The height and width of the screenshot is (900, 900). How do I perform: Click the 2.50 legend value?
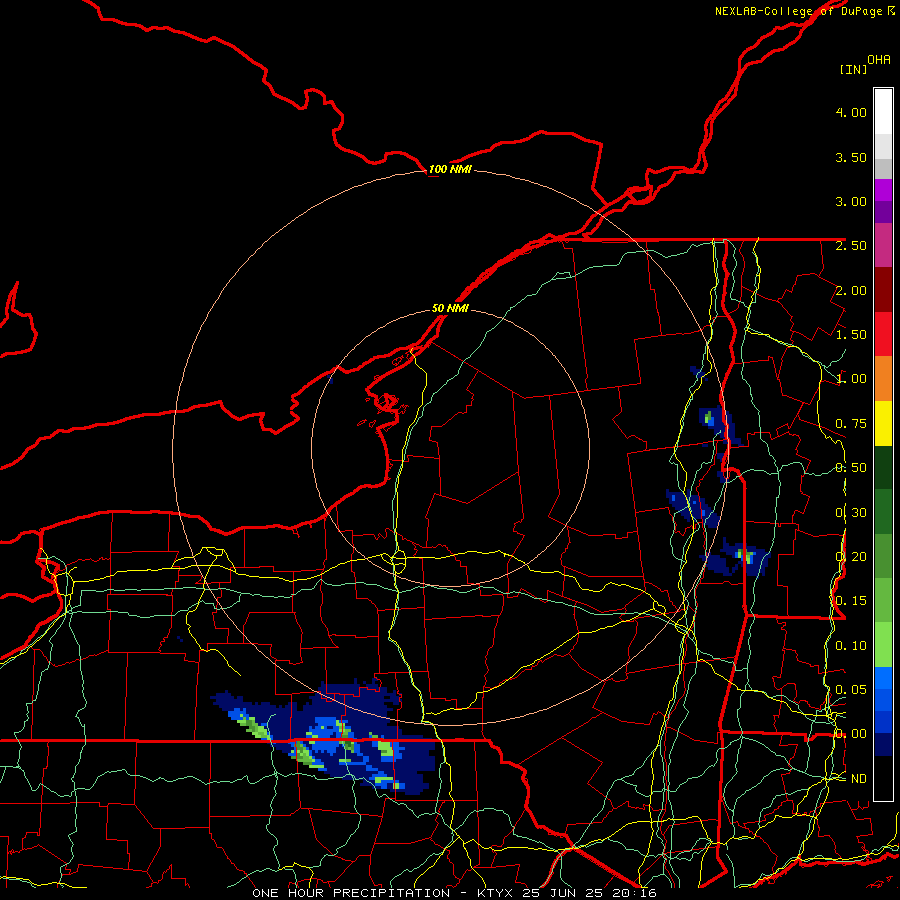(851, 246)
